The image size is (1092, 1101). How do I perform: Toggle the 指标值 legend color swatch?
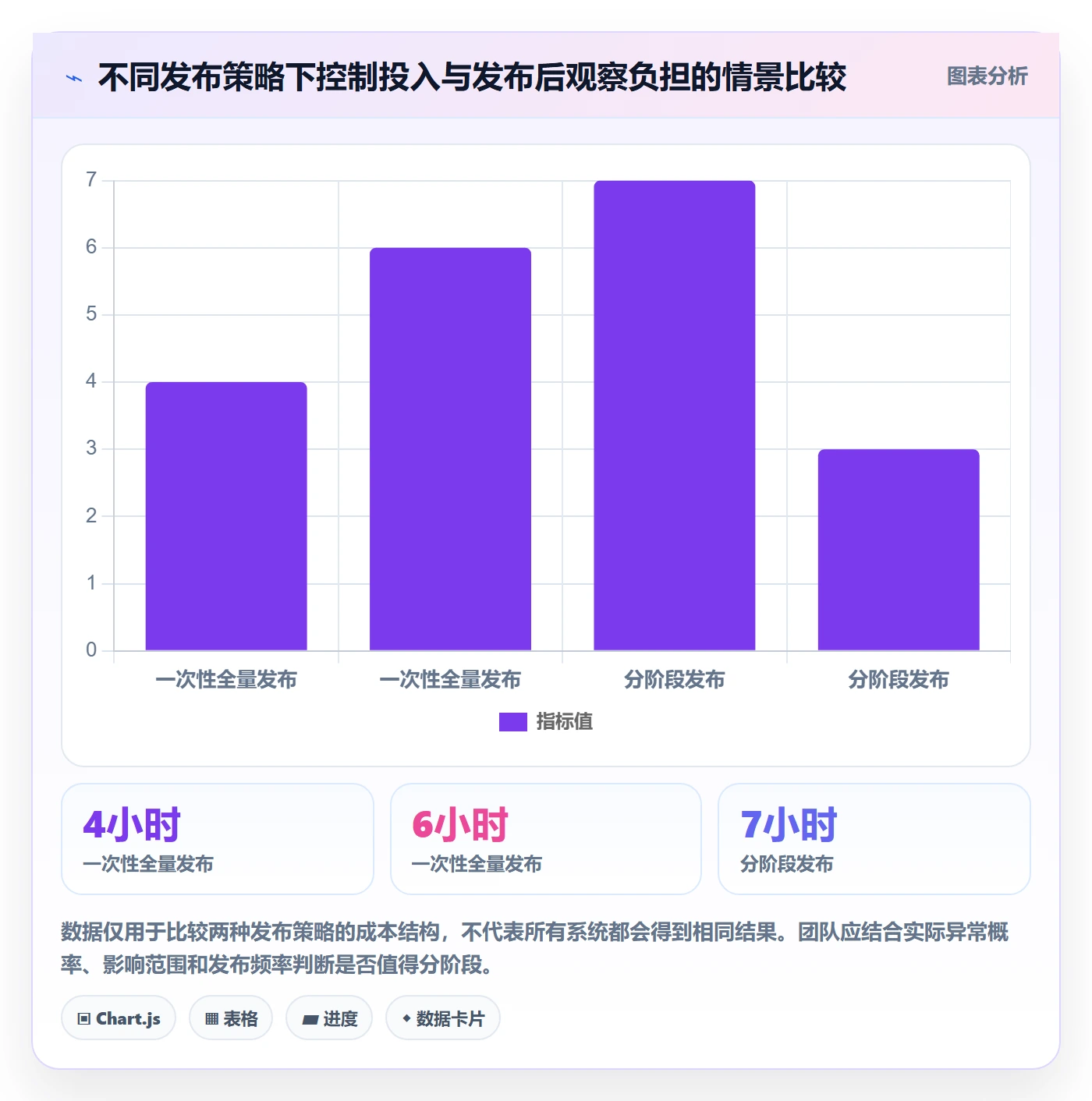(x=513, y=722)
